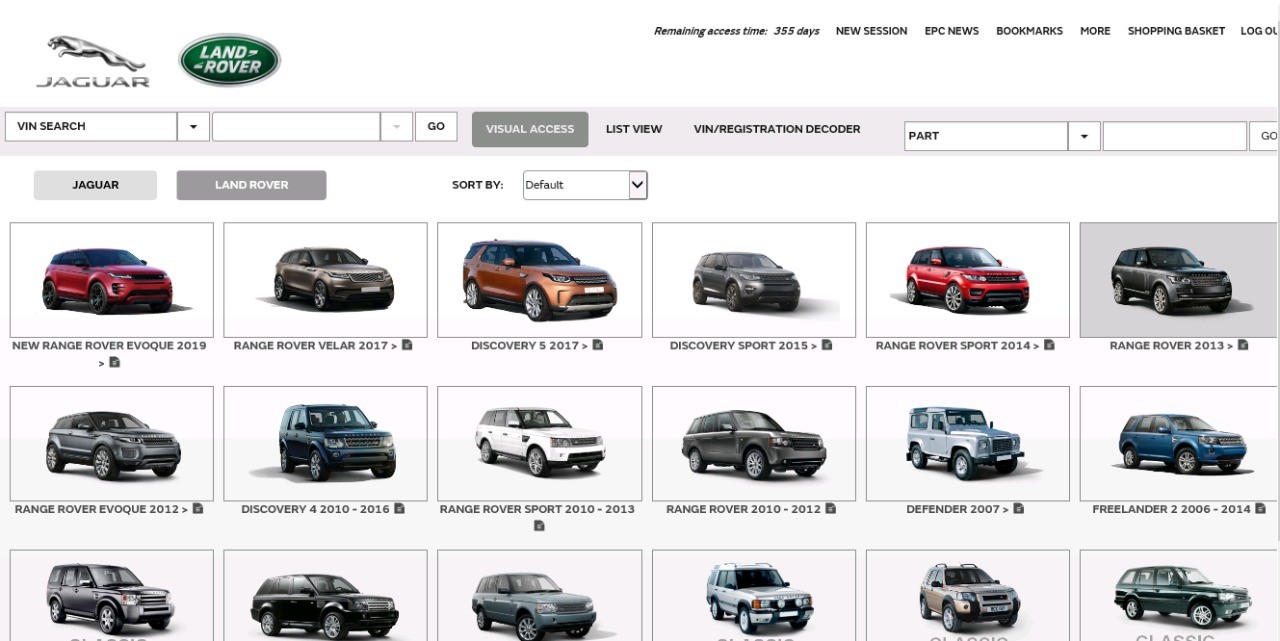Screen dimensions: 1280x641
Task: Click document icon after Discovery Sport 2015
Action: click(x=827, y=346)
